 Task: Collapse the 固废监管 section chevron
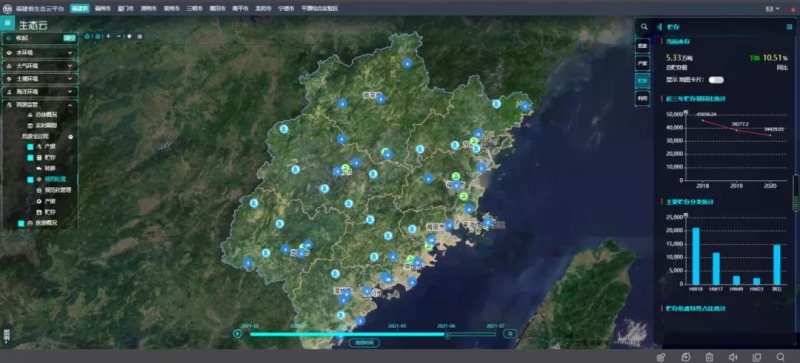[69, 105]
